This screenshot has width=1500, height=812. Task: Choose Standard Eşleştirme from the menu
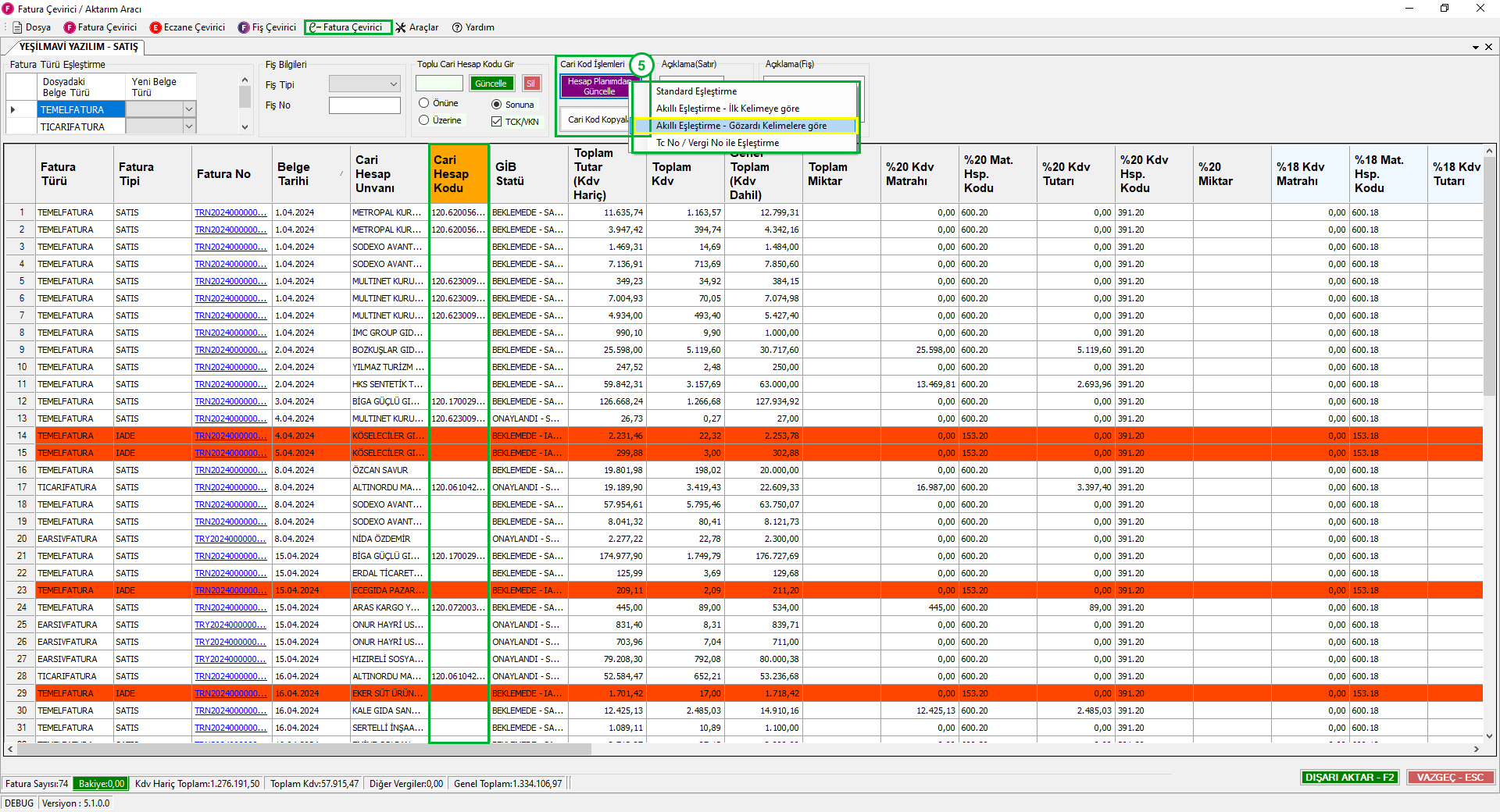click(696, 91)
